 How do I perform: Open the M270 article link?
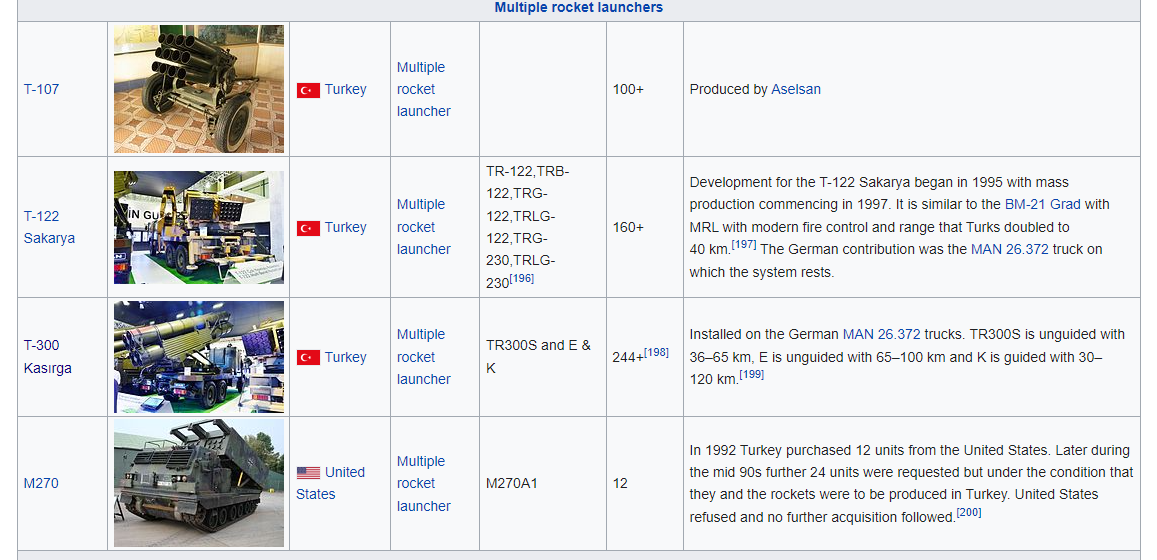pos(41,483)
